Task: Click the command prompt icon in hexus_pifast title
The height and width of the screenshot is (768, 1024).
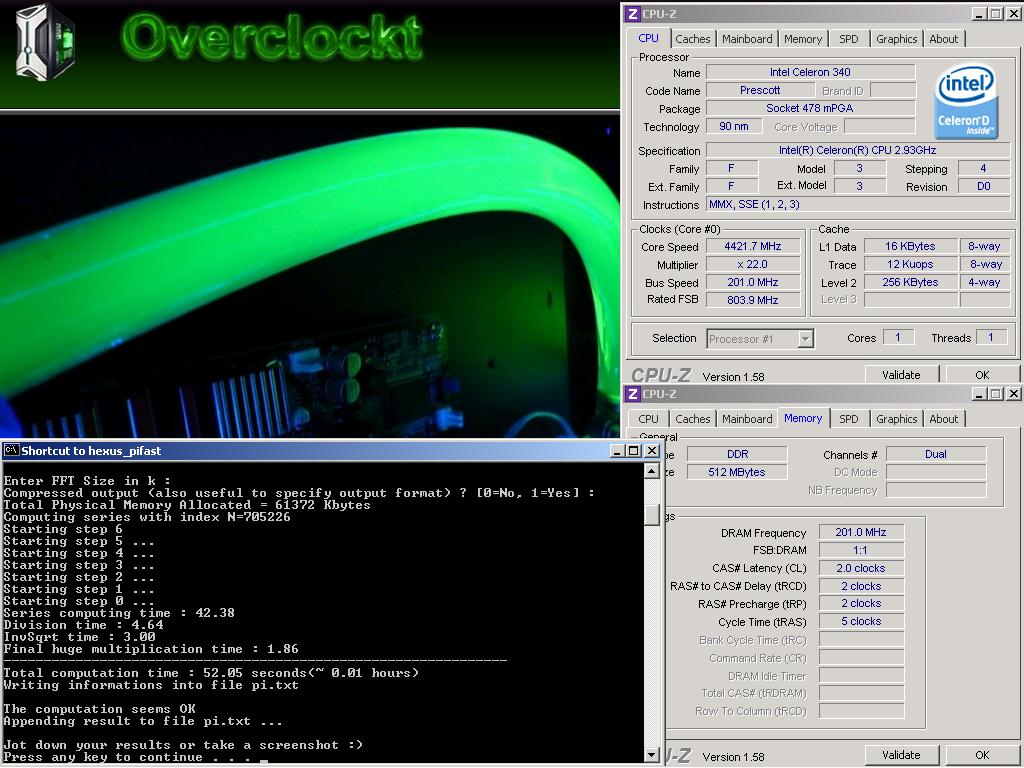Action: 11,451
